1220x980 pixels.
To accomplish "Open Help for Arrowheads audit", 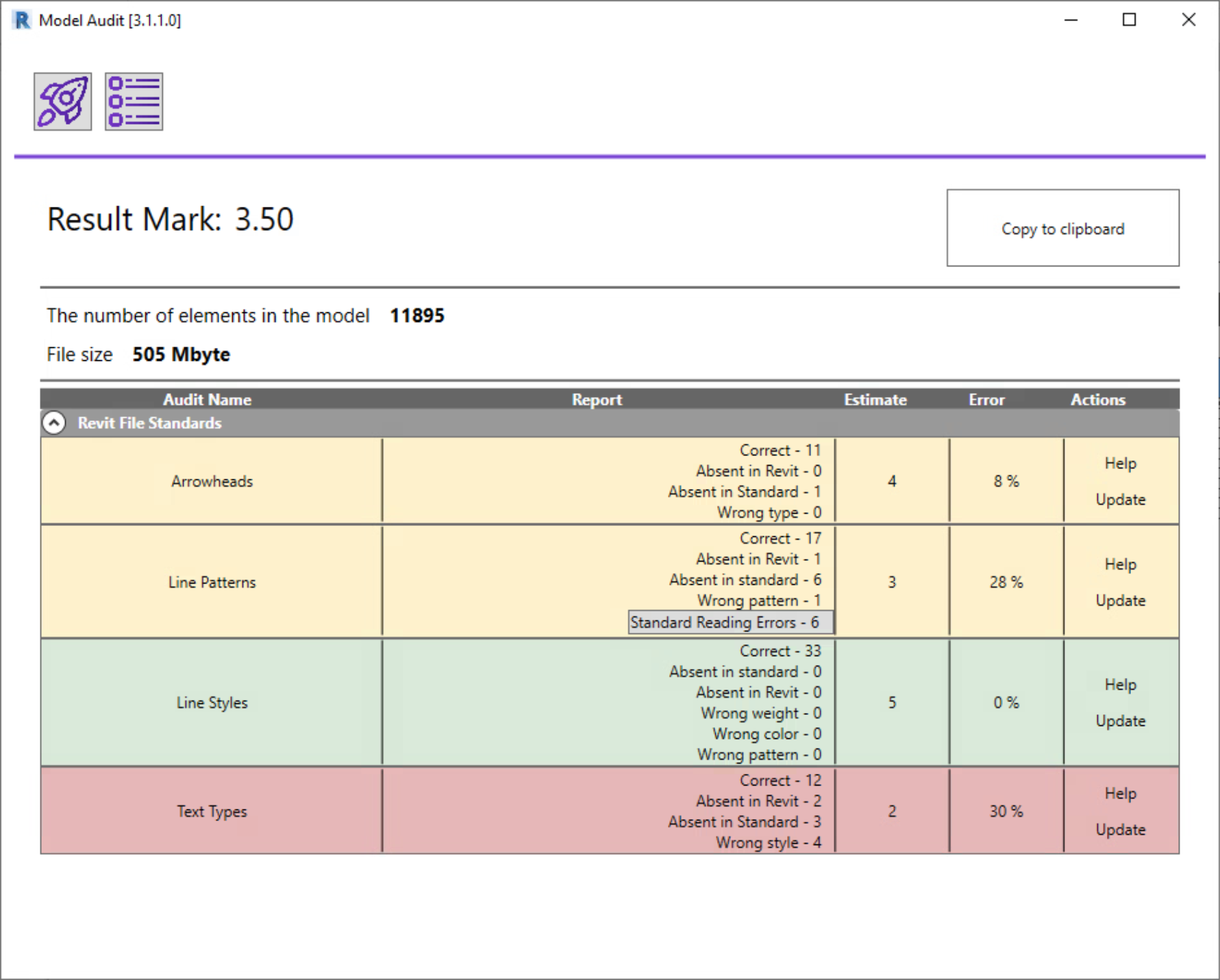I will [1120, 464].
